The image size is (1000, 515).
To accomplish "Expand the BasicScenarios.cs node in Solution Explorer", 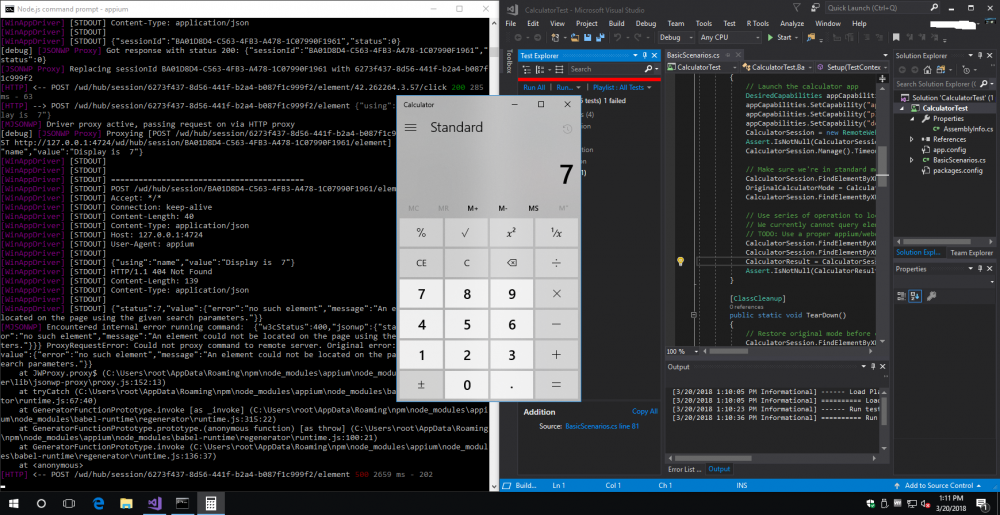I will point(913,160).
